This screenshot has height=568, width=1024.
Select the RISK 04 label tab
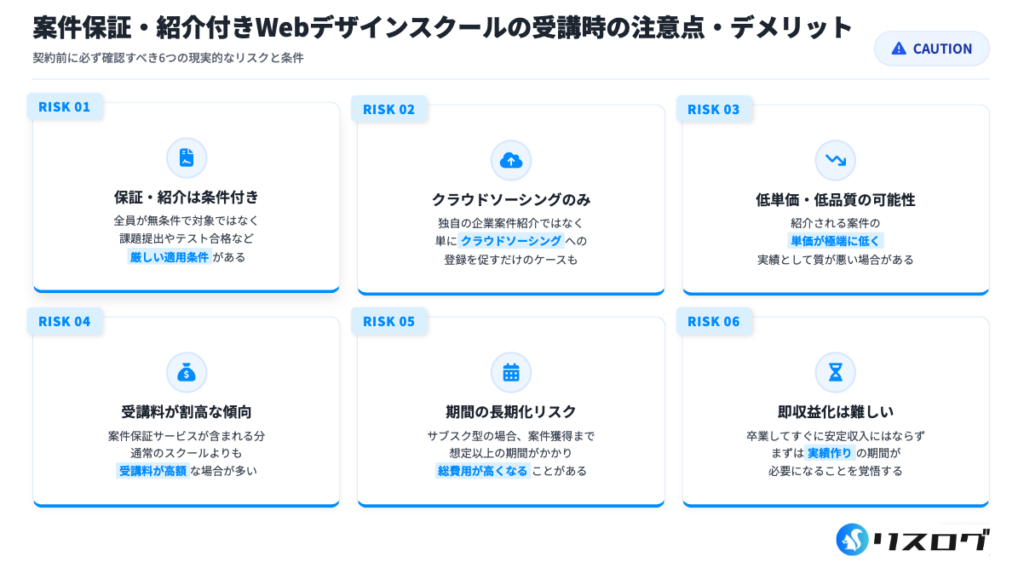point(65,321)
